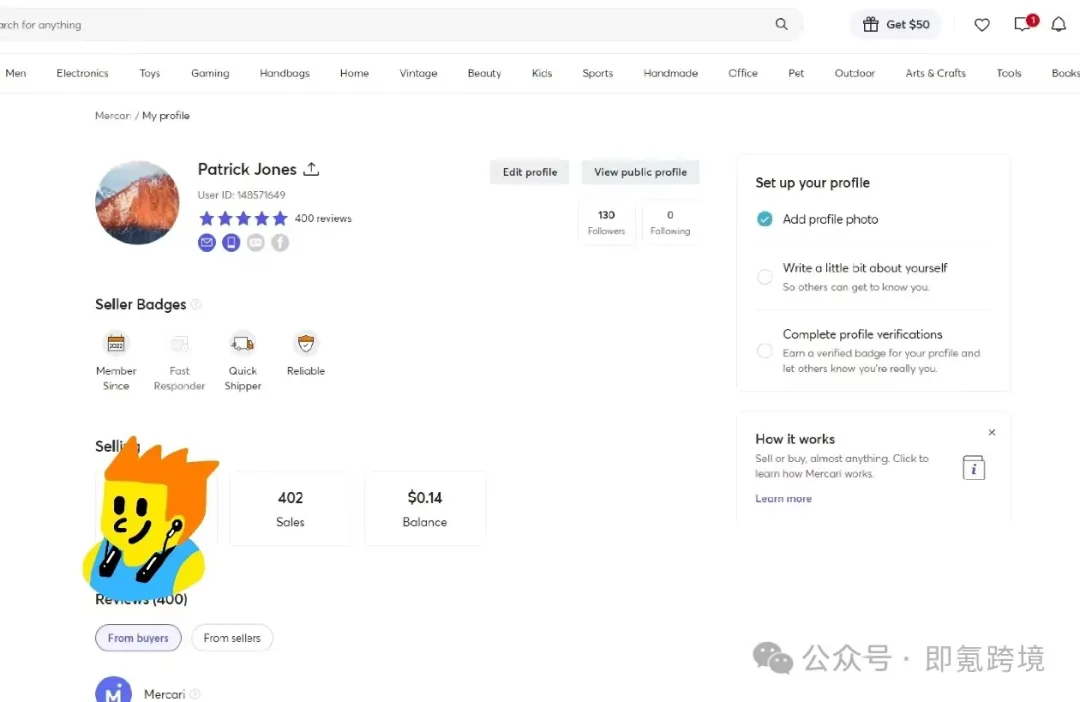Click the search magnifier icon

781,24
